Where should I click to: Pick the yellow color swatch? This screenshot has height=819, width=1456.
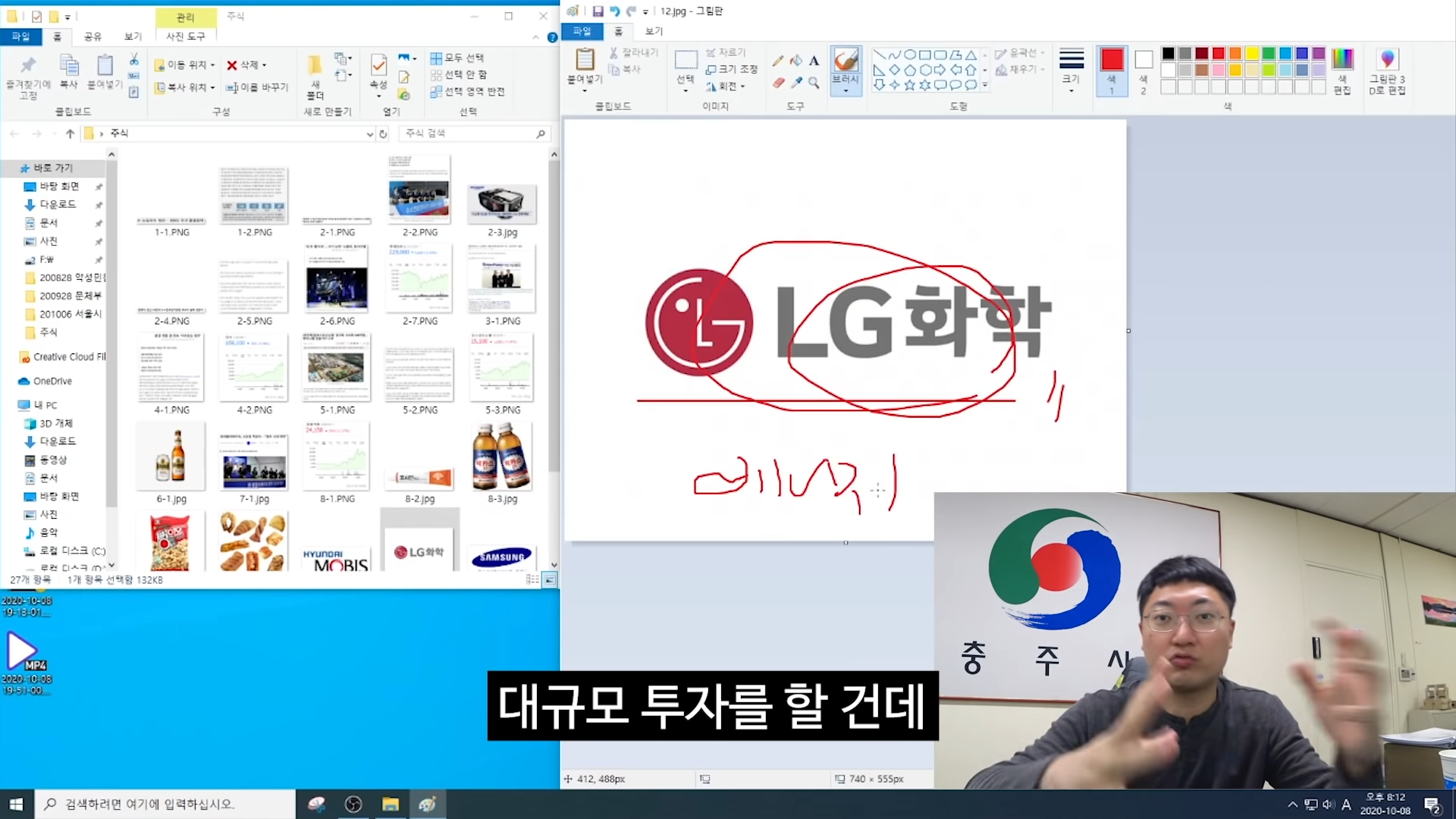[x=1252, y=53]
